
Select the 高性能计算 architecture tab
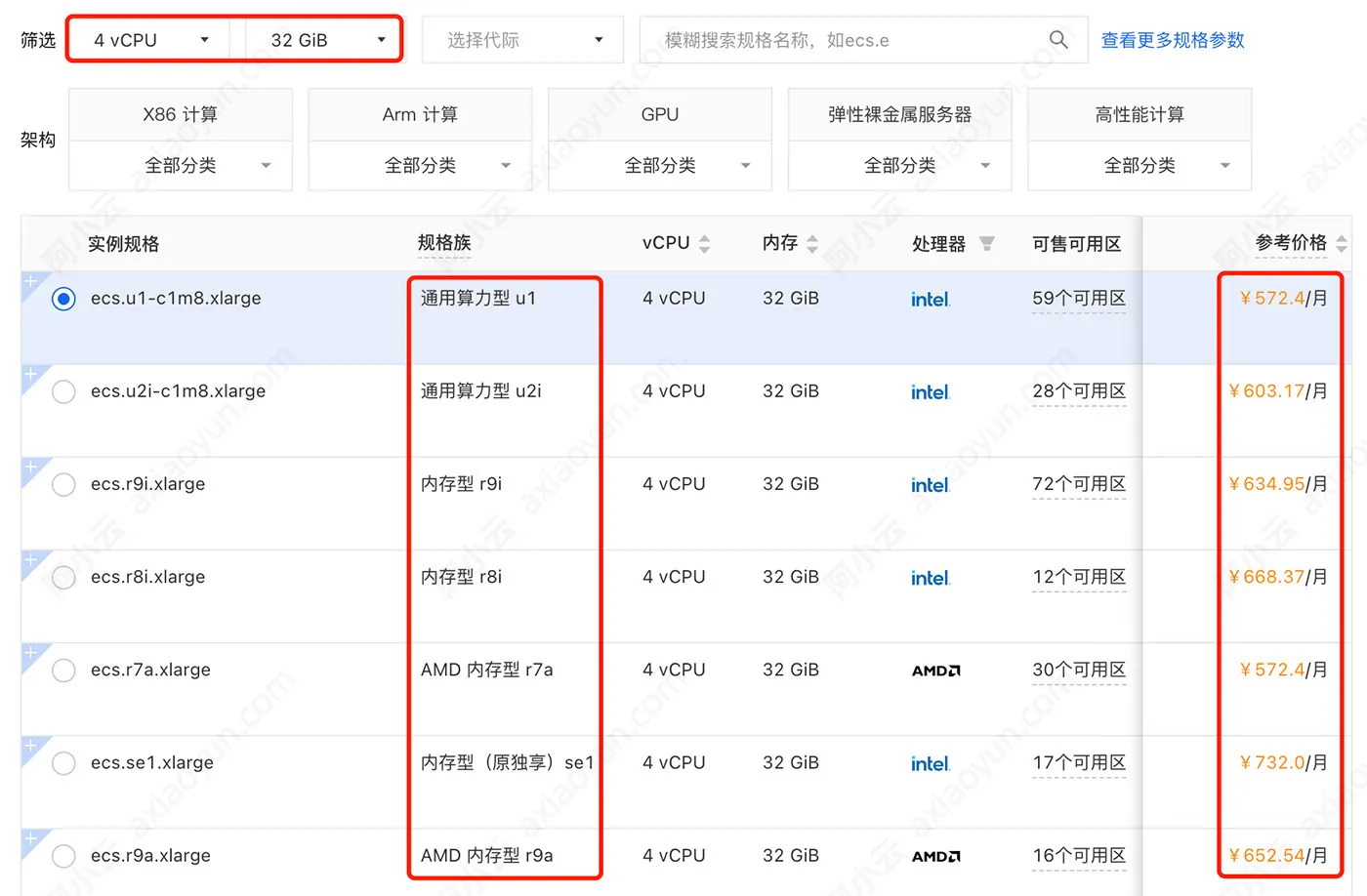1139,115
